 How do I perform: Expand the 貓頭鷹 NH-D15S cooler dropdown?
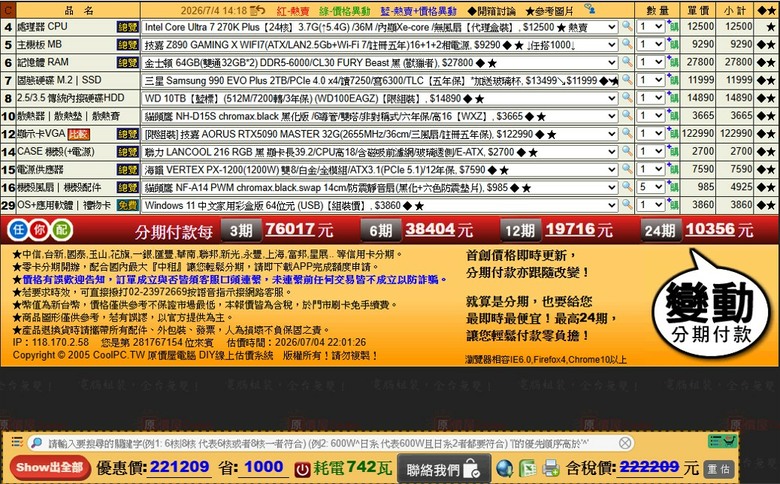[x=380, y=116]
